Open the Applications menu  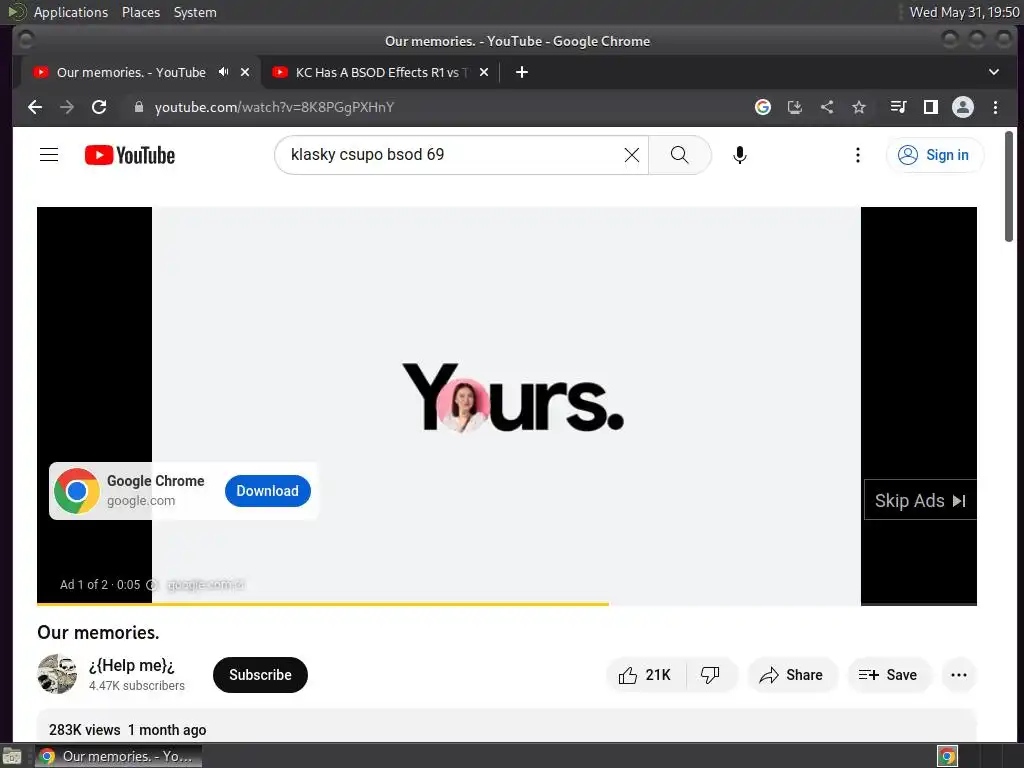point(71,12)
